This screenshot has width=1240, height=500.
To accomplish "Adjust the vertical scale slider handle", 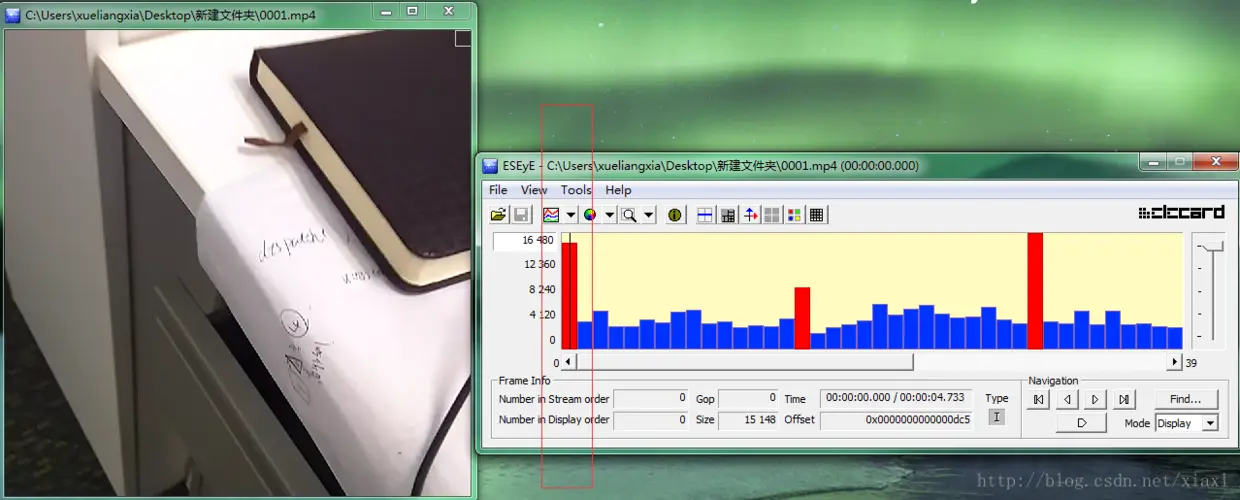I will (x=1212, y=245).
